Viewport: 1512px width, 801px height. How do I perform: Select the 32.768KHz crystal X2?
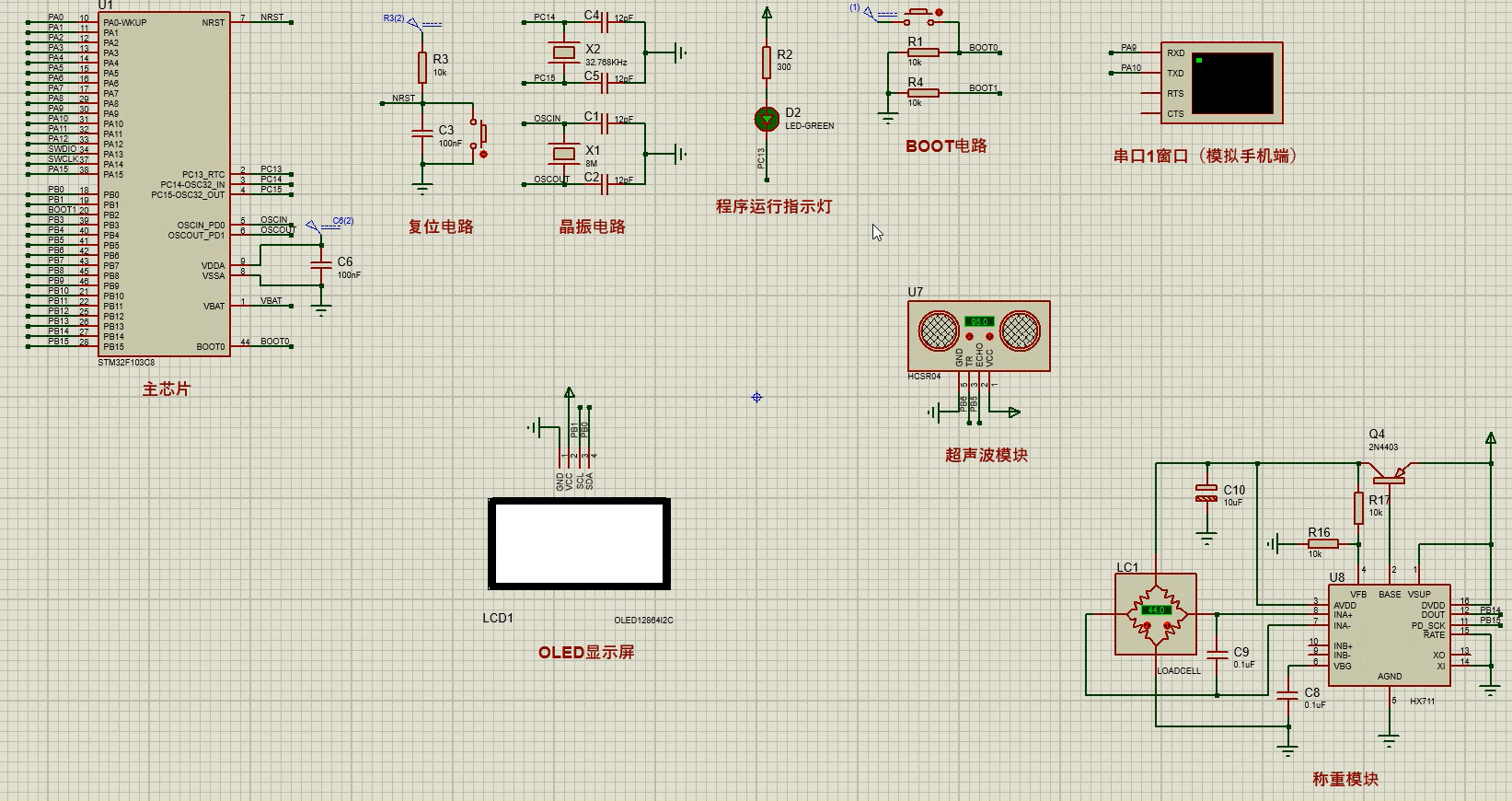click(562, 52)
